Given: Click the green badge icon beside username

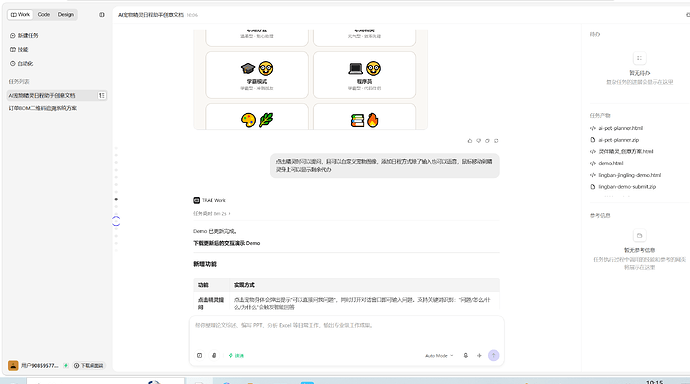Looking at the screenshot, I should (x=66, y=366).
